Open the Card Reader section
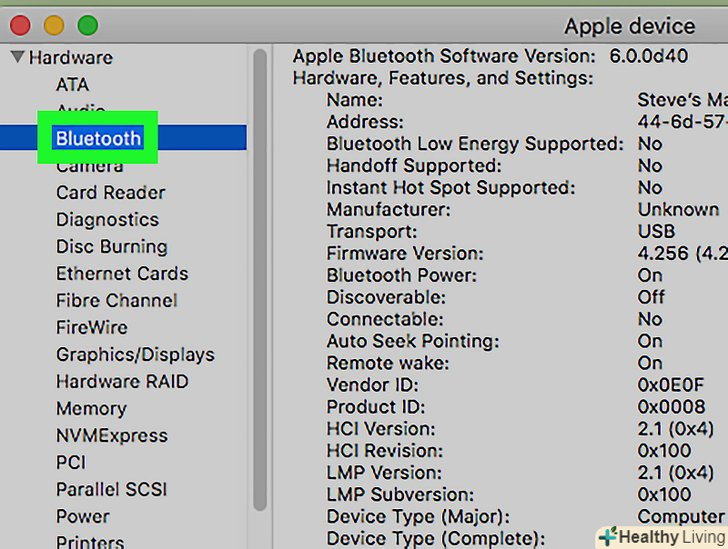The width and height of the screenshot is (728, 549). [110, 192]
